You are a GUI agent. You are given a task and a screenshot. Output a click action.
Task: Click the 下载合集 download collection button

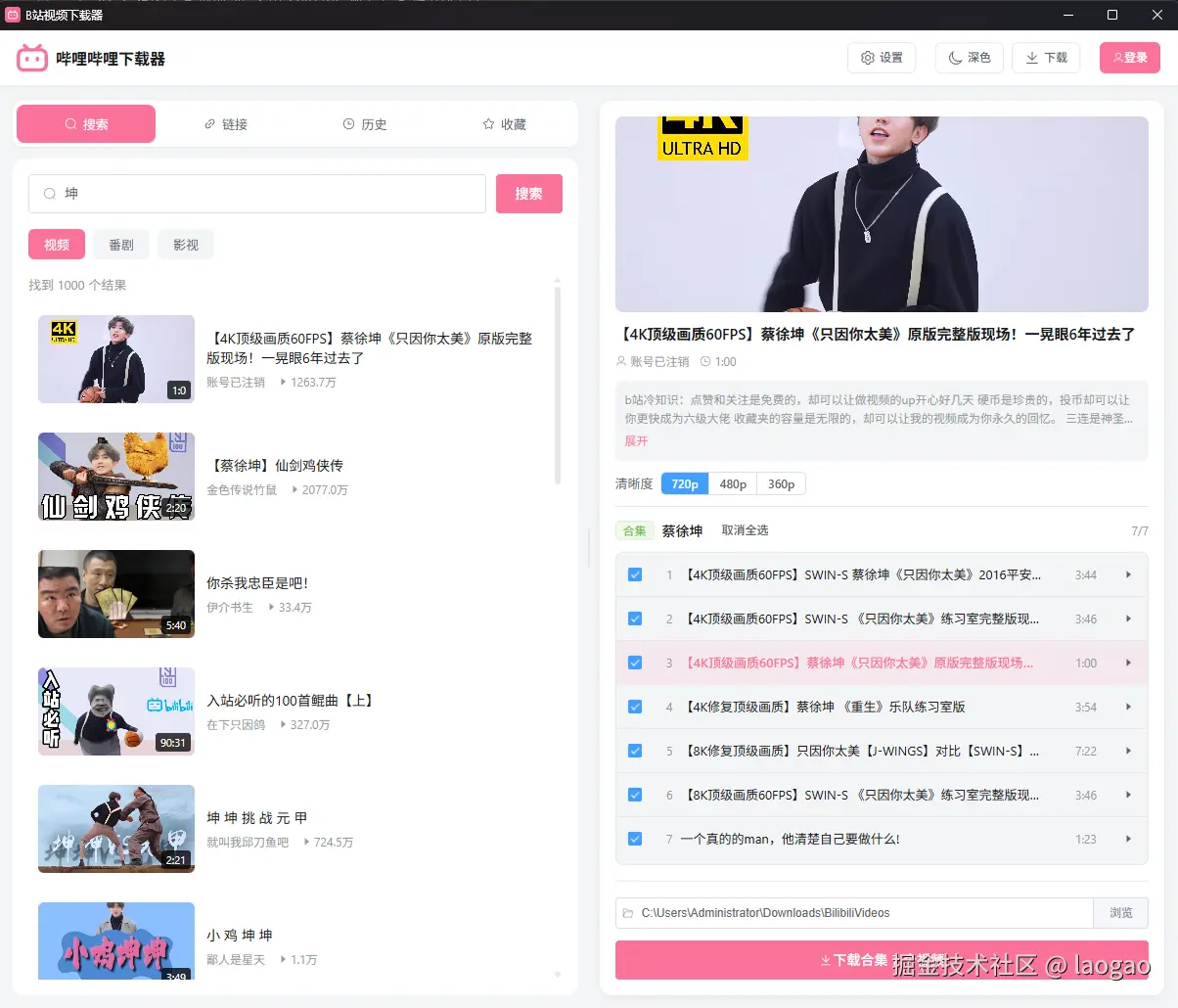click(x=882, y=960)
